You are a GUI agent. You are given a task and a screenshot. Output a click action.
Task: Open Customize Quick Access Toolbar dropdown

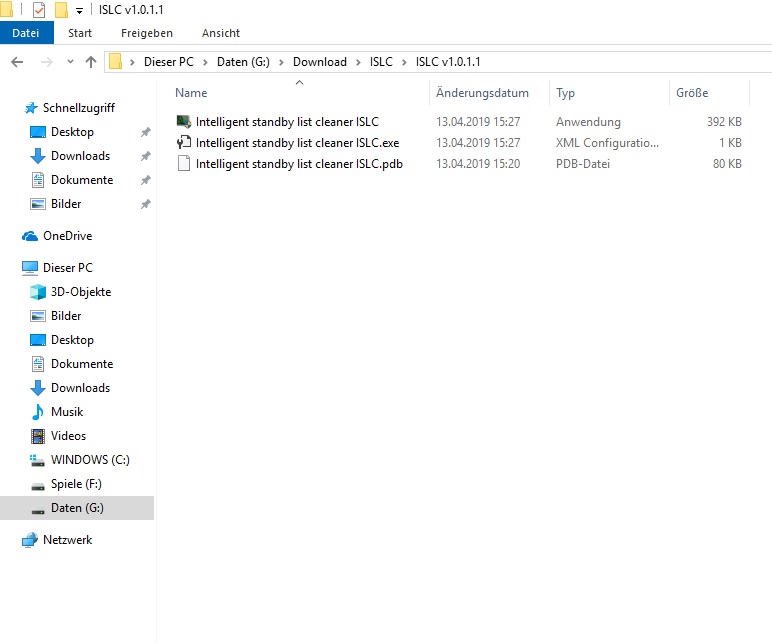point(79,10)
